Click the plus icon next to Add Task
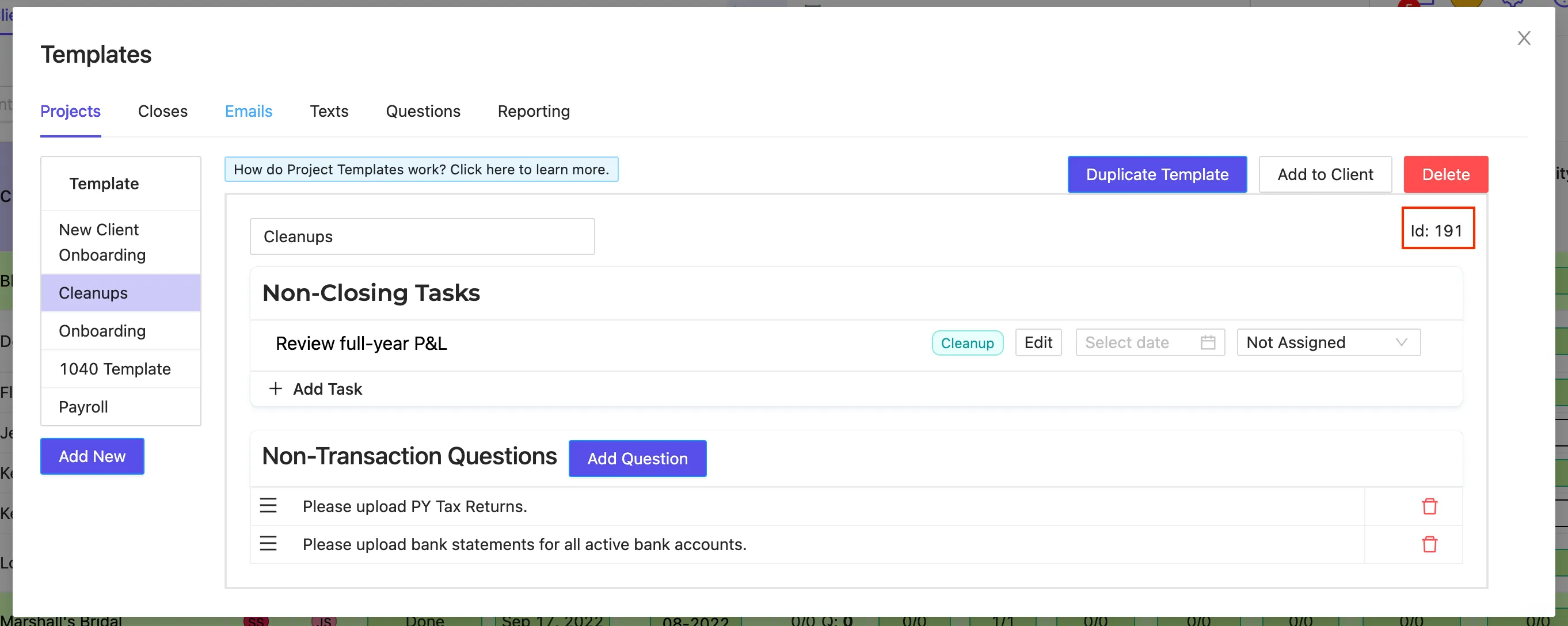 click(x=276, y=389)
